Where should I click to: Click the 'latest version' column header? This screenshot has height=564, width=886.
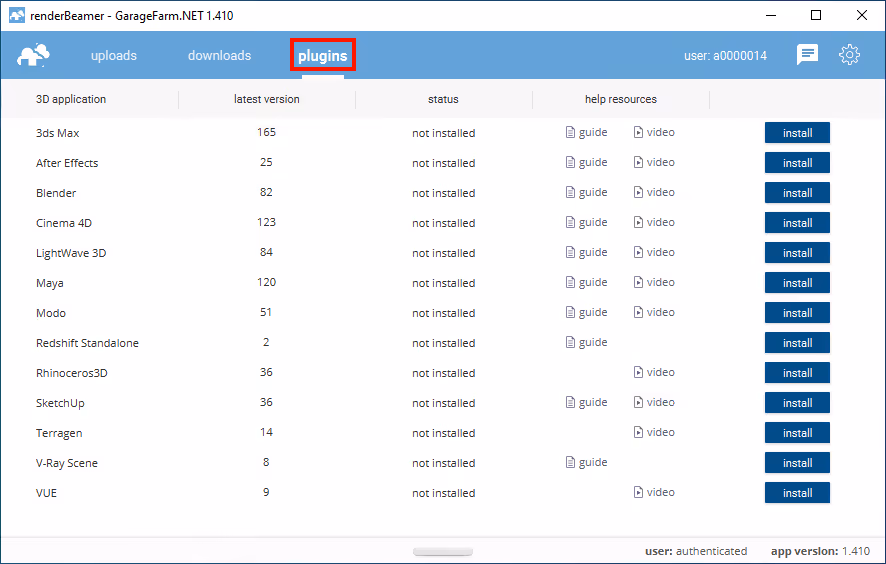click(267, 99)
